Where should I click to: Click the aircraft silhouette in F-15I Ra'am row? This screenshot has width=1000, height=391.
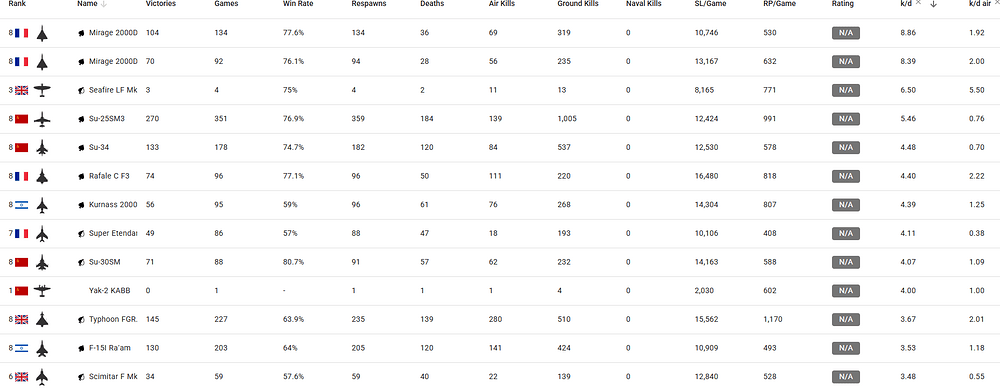42,348
